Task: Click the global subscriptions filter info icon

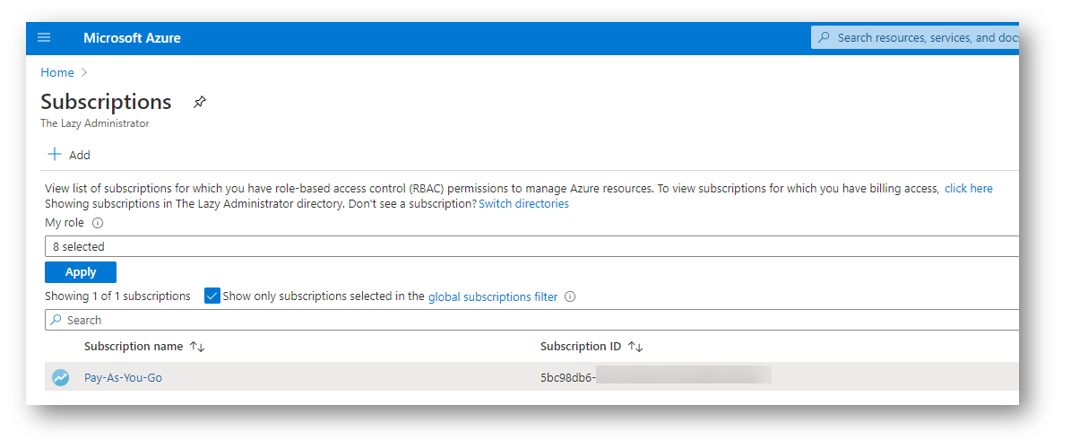Action: pyautogui.click(x=569, y=297)
